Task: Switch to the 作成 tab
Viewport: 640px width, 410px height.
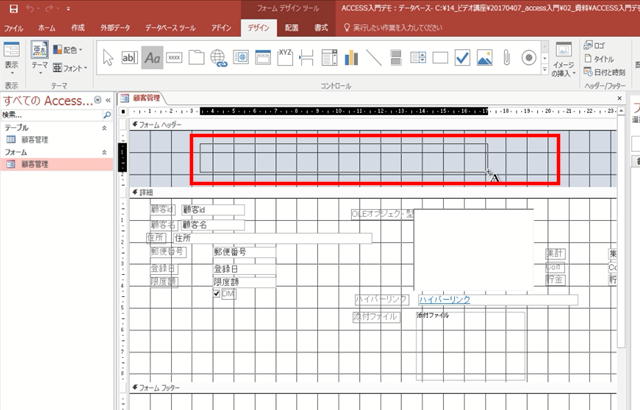Action: 78,28
